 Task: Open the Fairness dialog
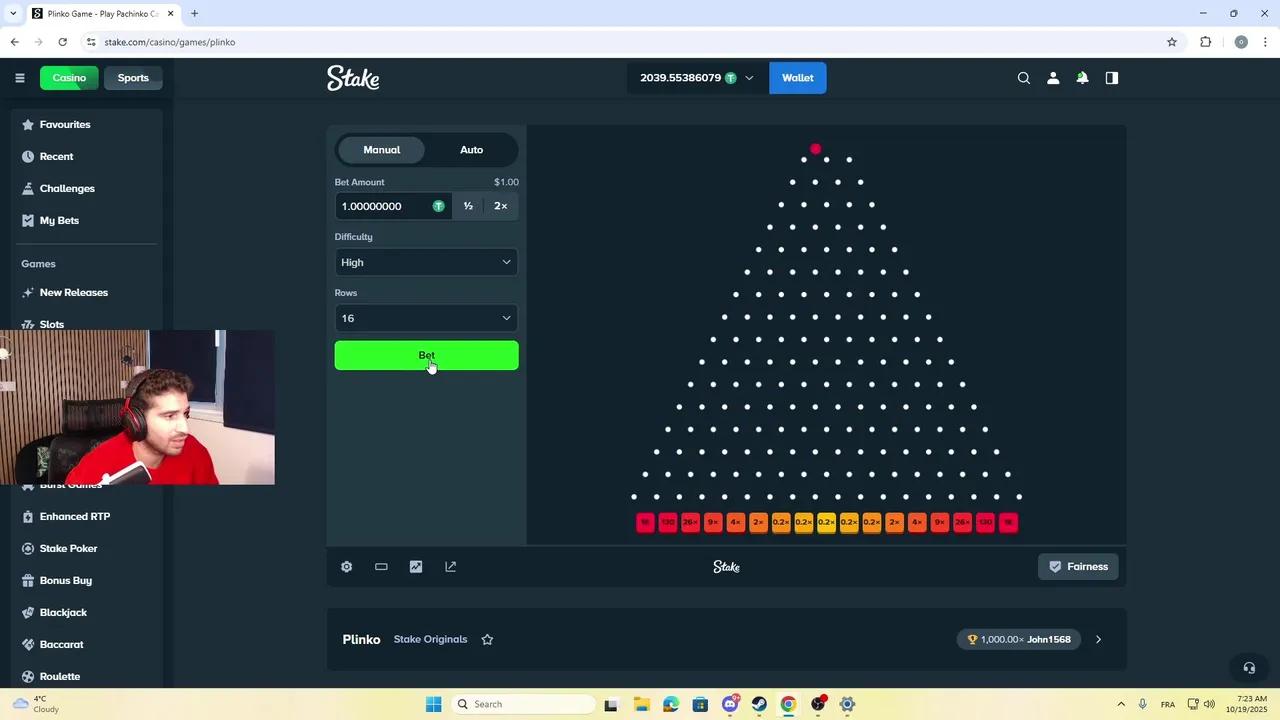1078,567
